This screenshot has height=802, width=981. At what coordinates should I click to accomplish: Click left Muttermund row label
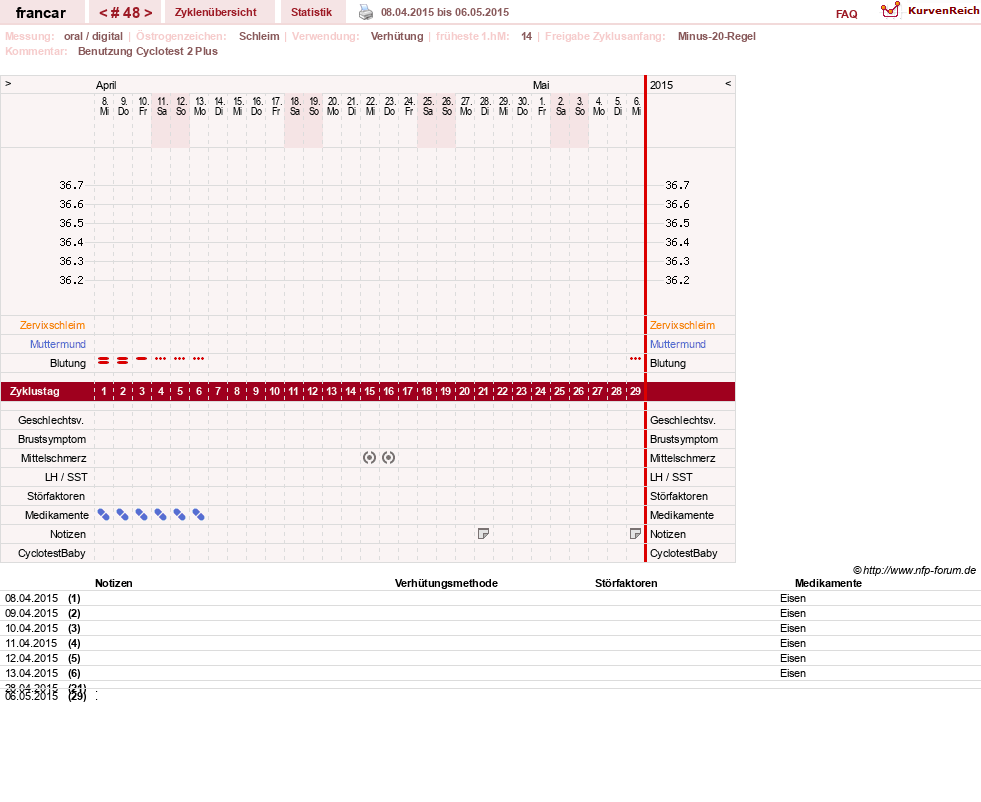(x=58, y=344)
